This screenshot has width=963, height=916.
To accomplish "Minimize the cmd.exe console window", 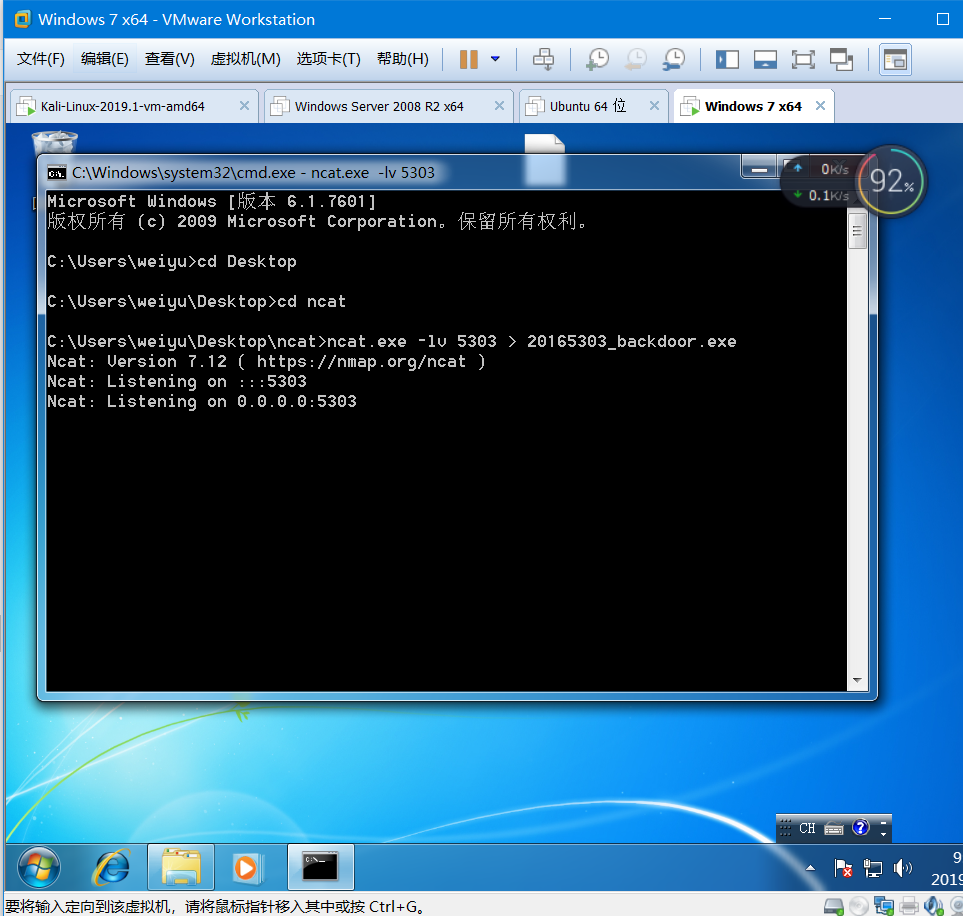I will tap(759, 170).
